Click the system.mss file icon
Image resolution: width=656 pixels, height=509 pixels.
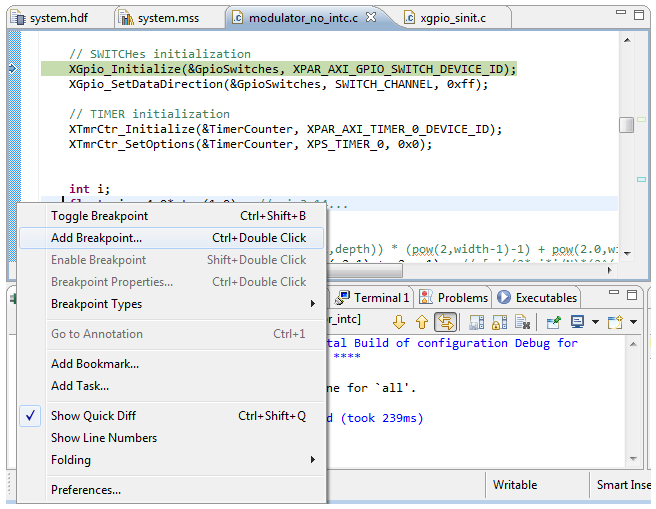pyautogui.click(x=126, y=18)
